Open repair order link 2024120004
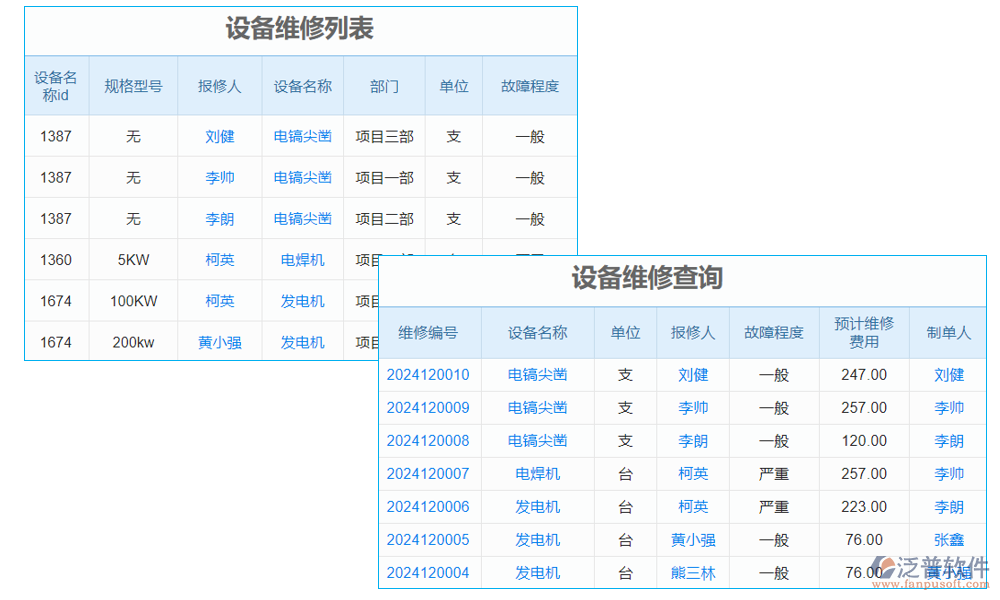The image size is (1000, 600). pos(430,572)
